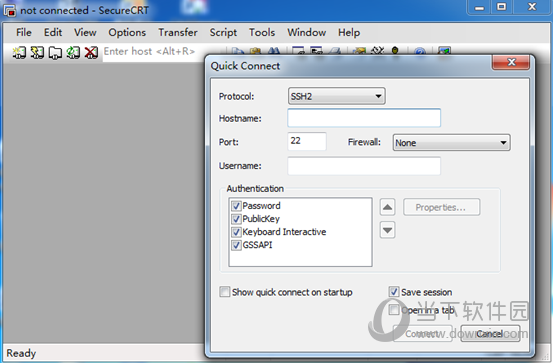Click the Username input field
The width and height of the screenshot is (553, 363).
pyautogui.click(x=364, y=166)
